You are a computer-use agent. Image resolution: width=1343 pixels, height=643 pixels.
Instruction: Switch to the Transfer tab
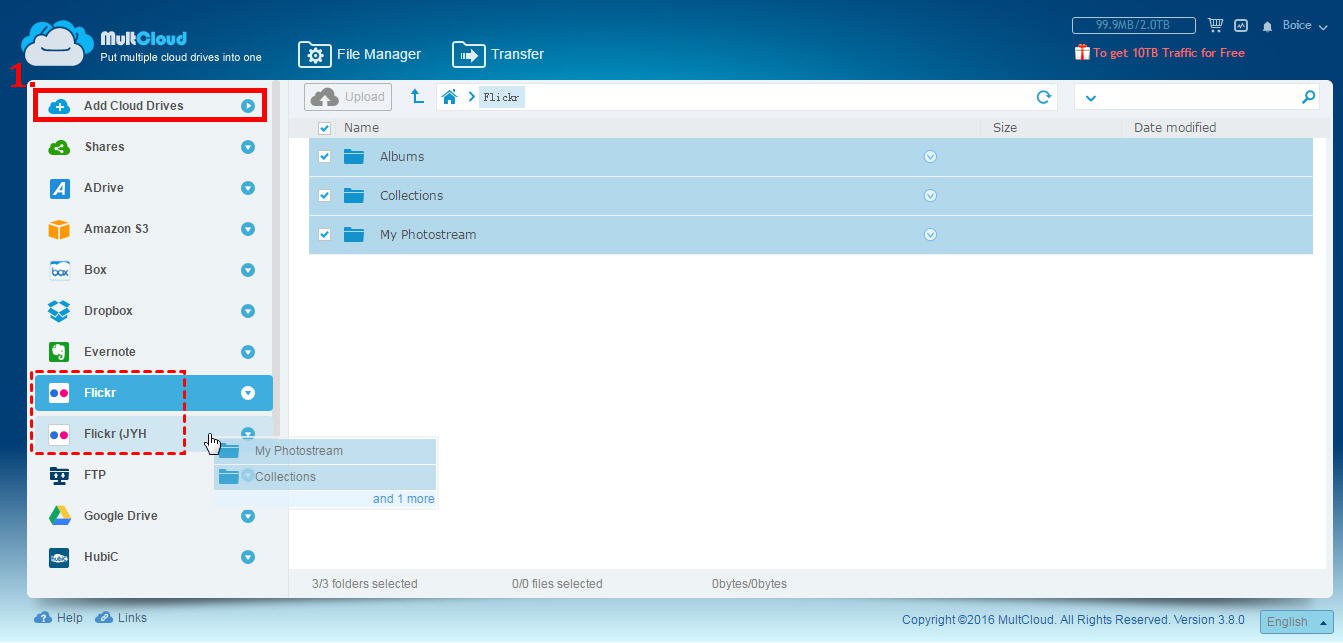coord(499,54)
